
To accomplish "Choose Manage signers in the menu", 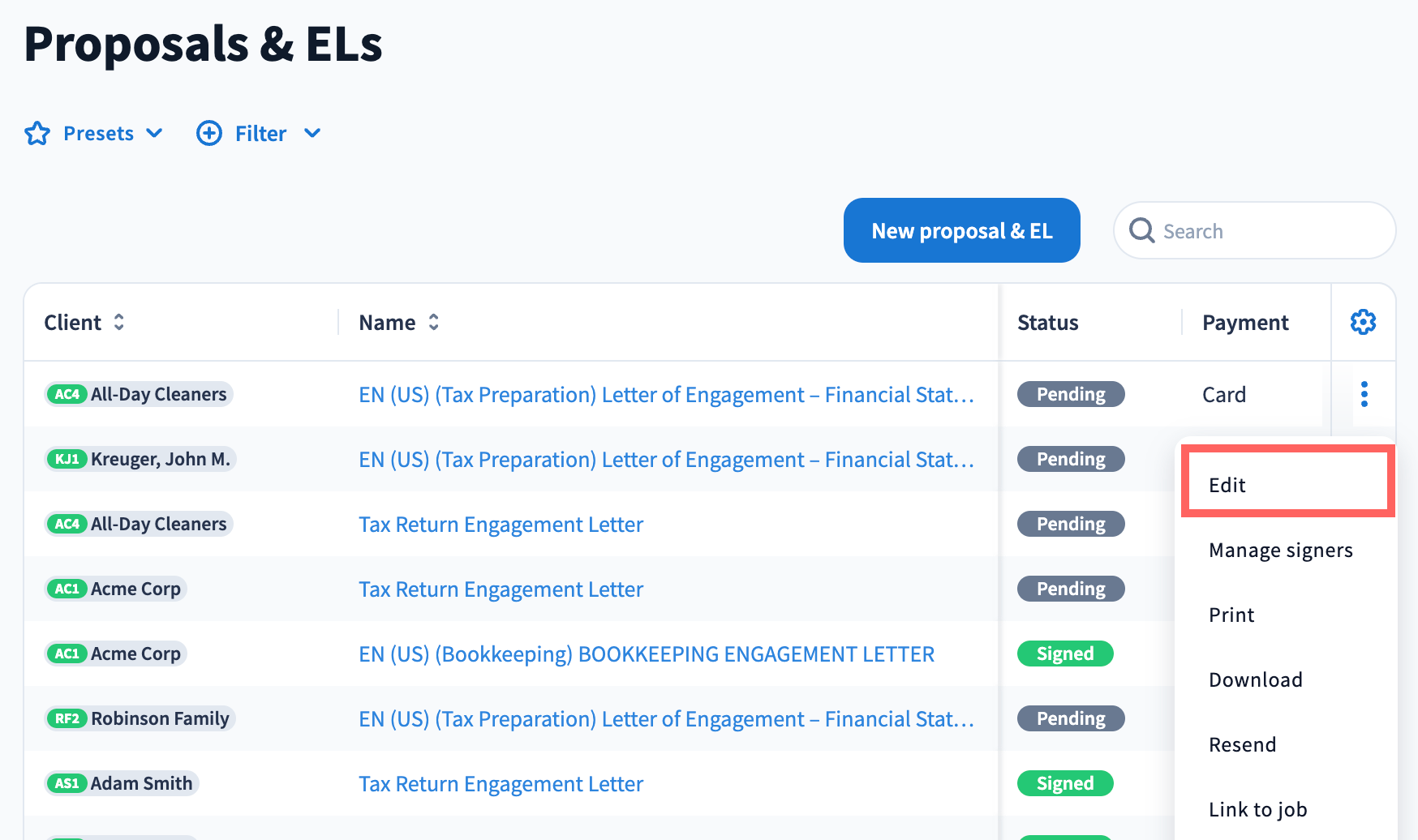I will (x=1280, y=551).
